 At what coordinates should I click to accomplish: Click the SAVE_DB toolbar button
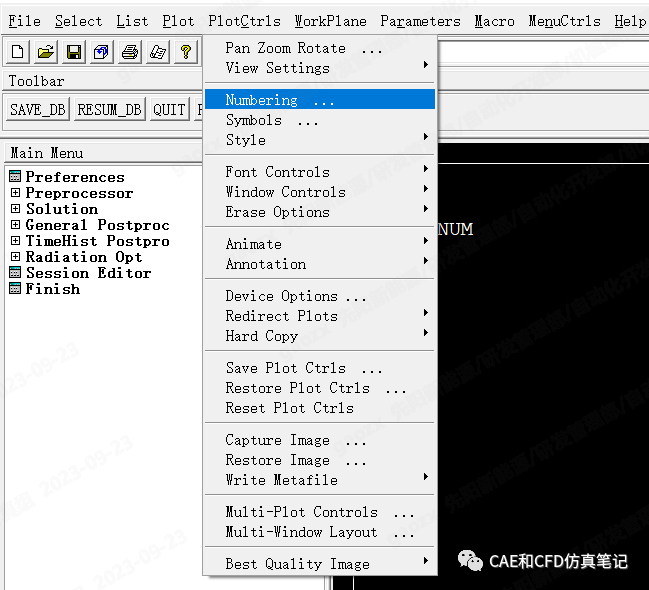[x=38, y=109]
